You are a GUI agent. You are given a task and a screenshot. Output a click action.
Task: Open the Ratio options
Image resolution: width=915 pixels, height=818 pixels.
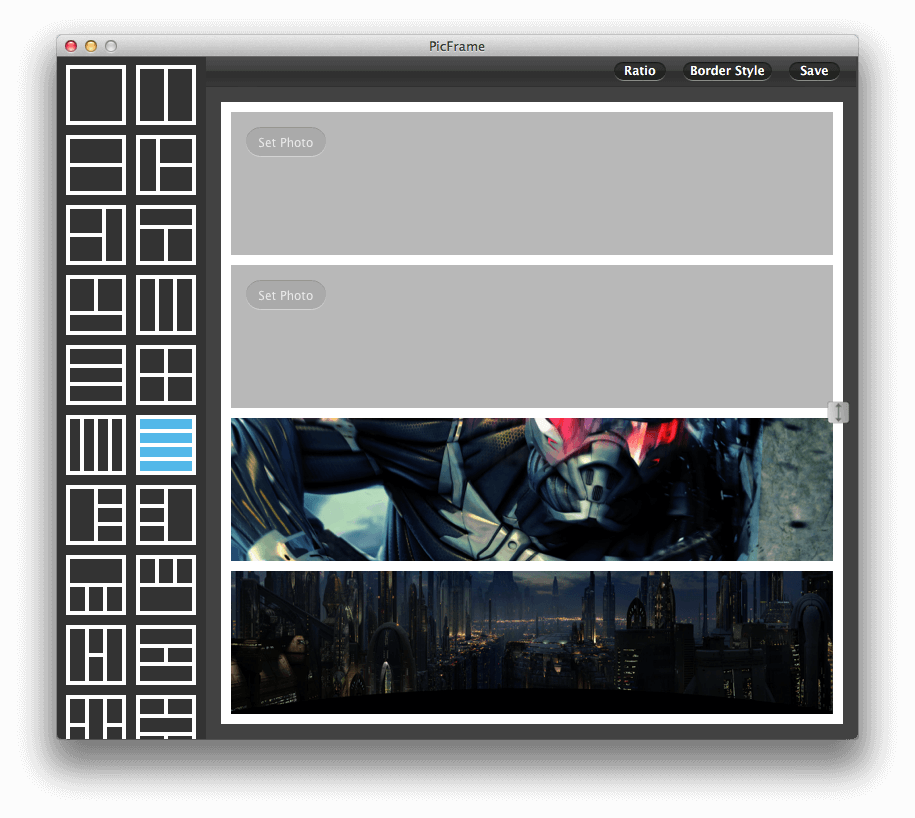[x=640, y=71]
